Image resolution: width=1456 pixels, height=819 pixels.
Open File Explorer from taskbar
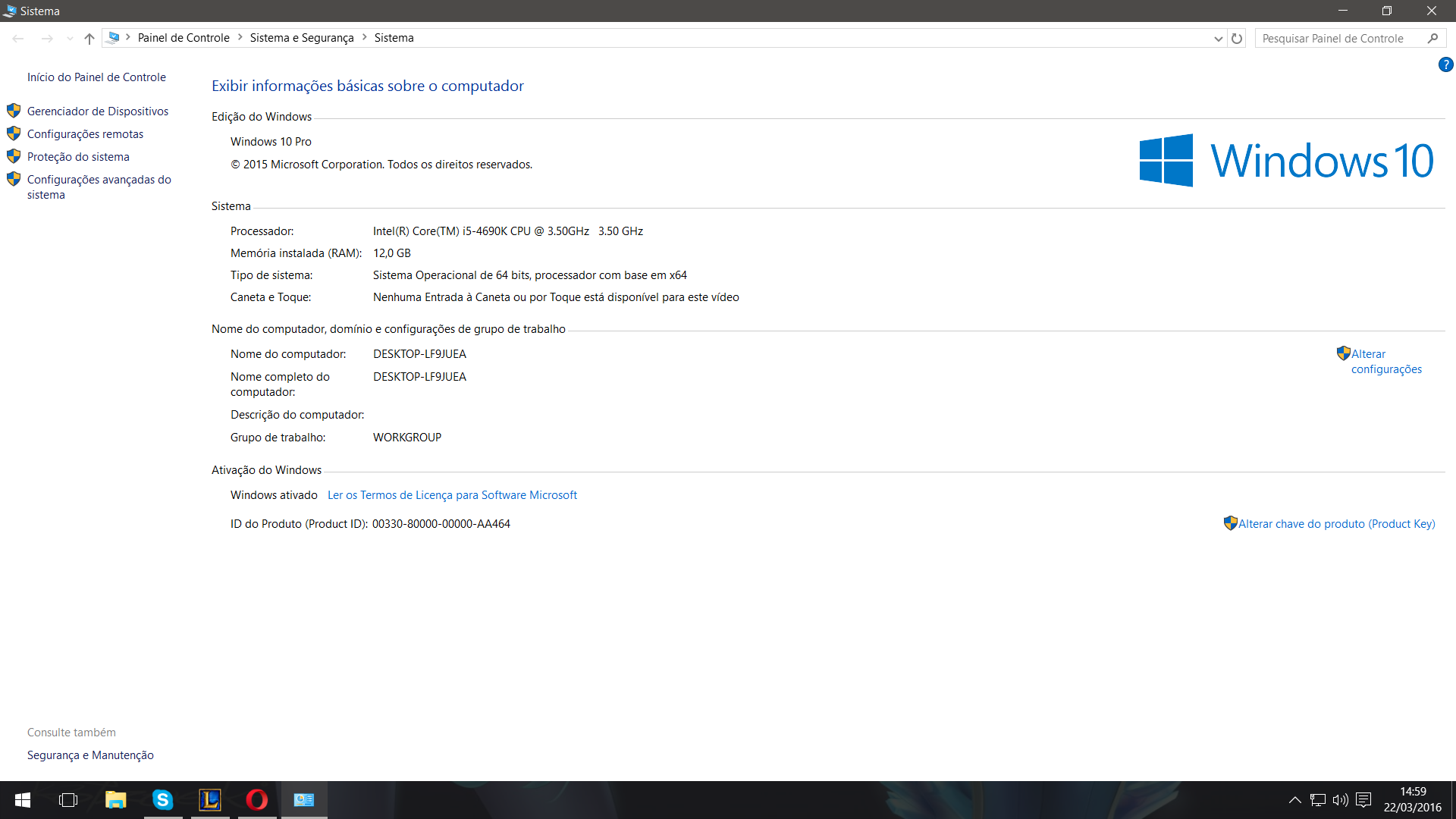[115, 800]
